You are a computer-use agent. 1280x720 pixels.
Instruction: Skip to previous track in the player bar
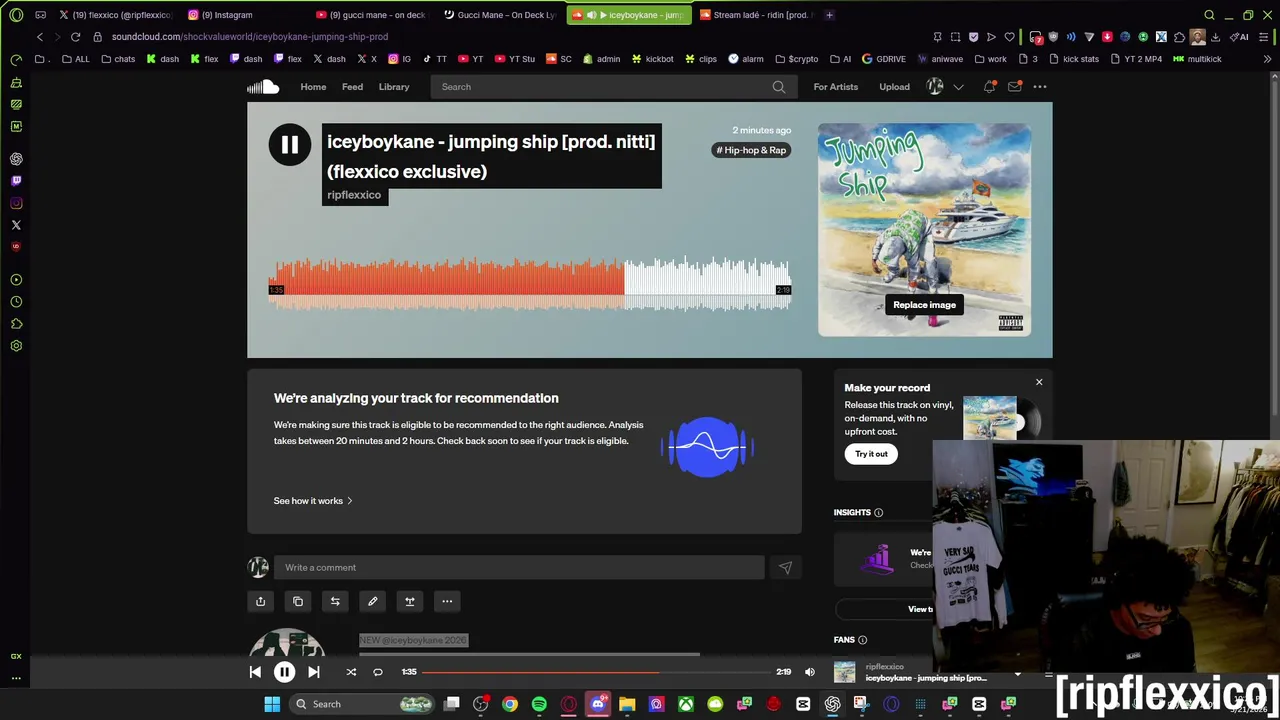point(255,672)
